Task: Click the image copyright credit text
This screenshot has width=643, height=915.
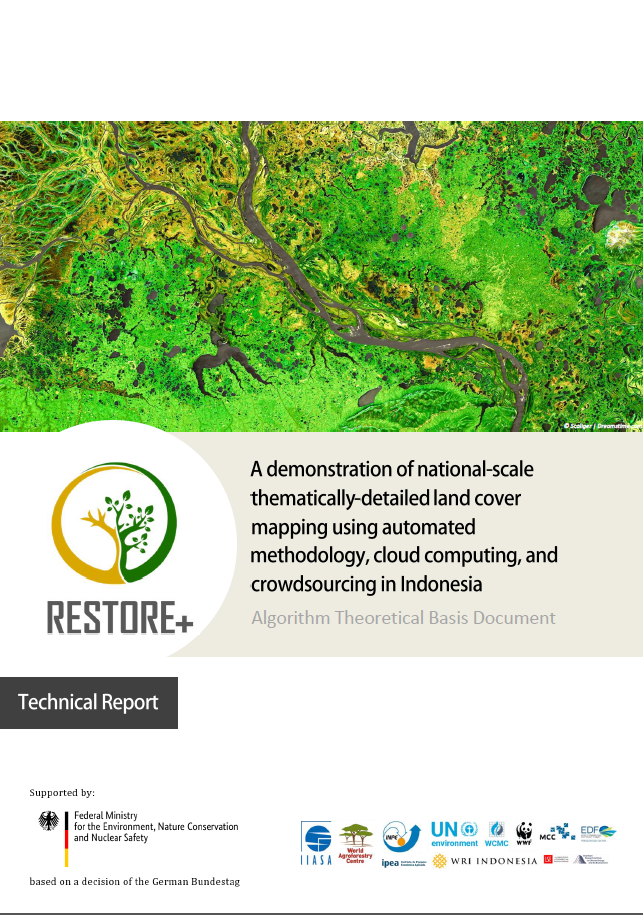Action: click(599, 425)
